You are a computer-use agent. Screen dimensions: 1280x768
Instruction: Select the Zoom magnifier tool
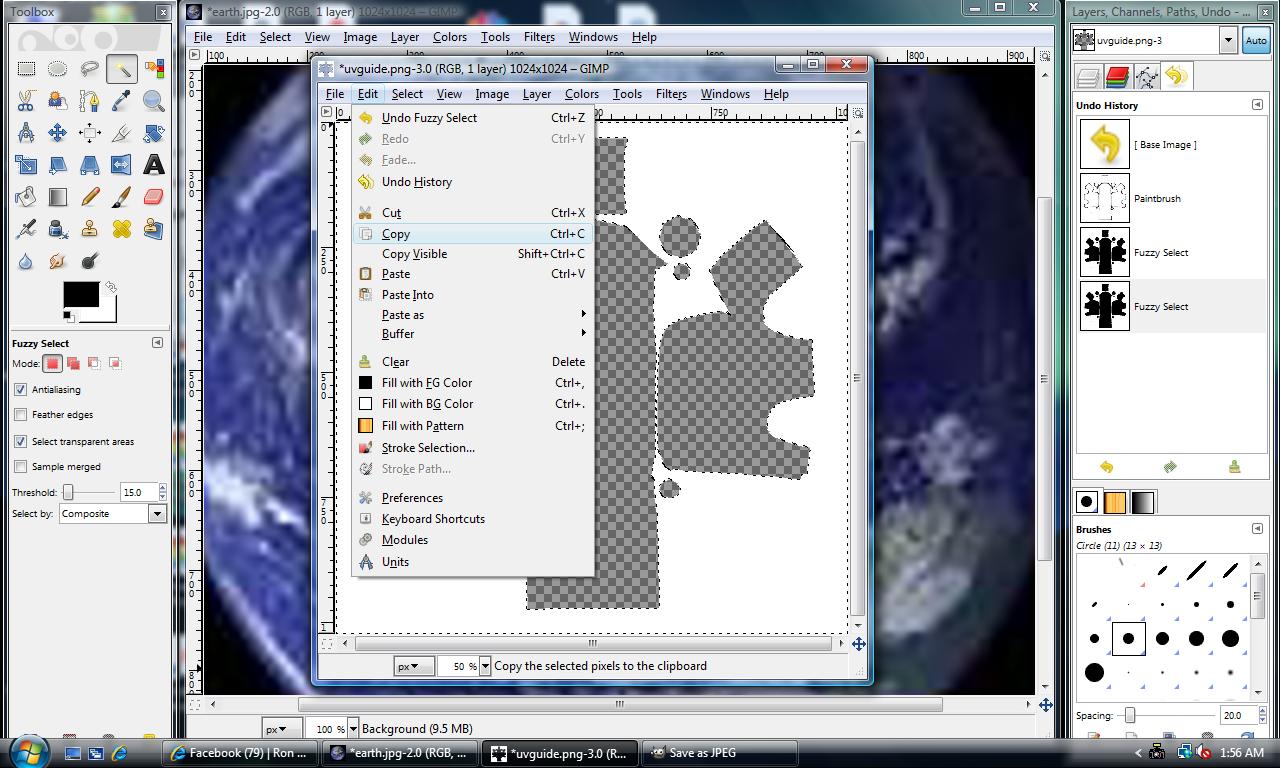click(x=154, y=101)
